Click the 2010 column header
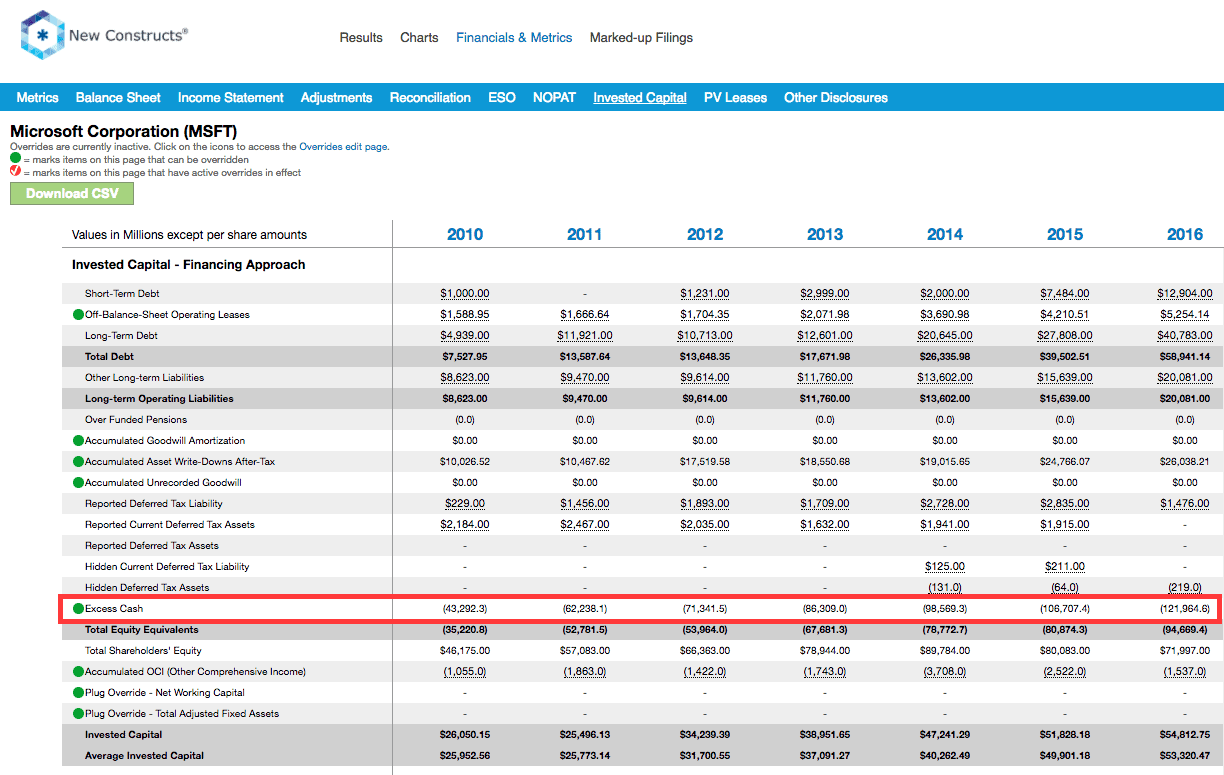The width and height of the screenshot is (1224, 775). 465,234
